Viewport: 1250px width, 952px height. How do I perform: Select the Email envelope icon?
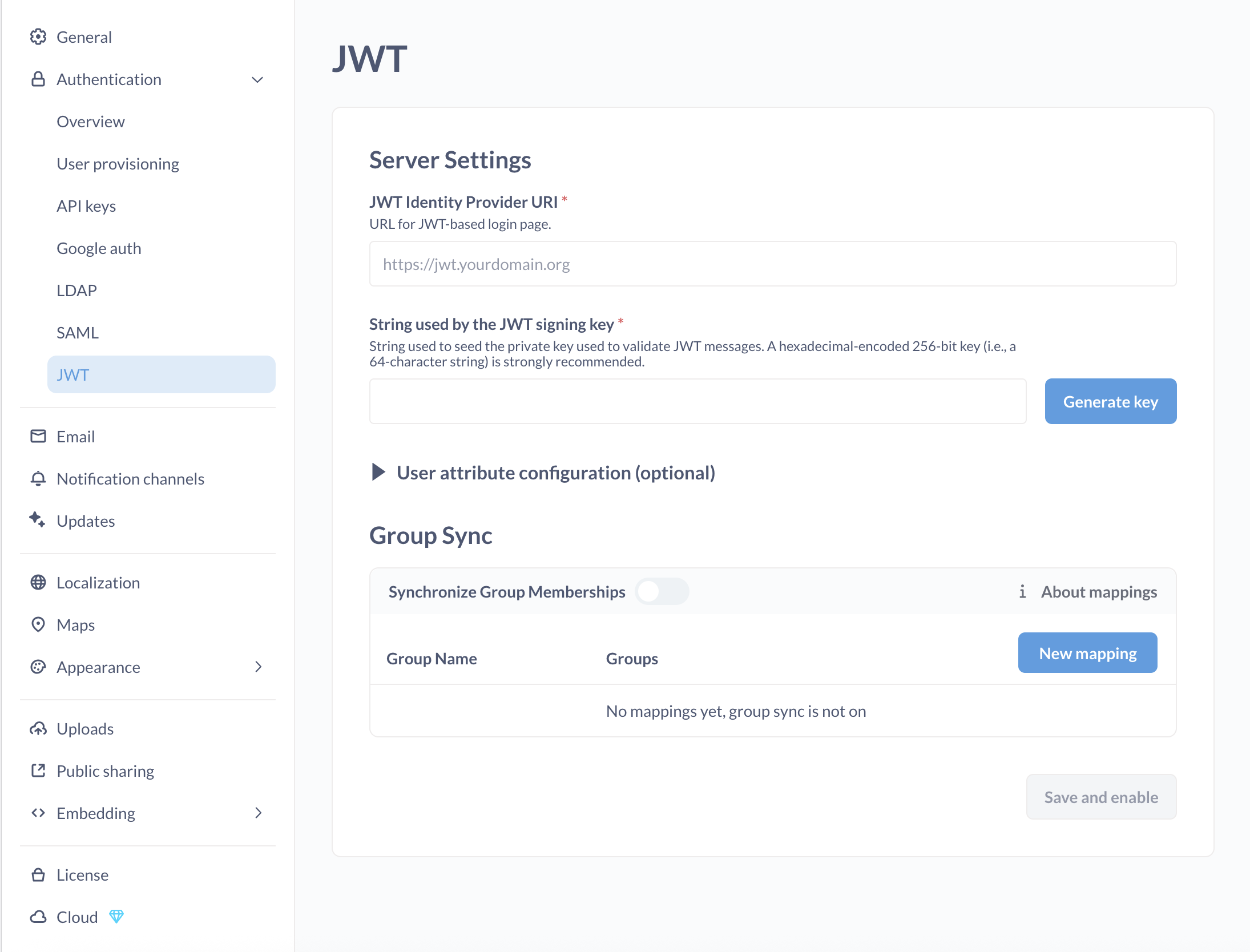(38, 436)
